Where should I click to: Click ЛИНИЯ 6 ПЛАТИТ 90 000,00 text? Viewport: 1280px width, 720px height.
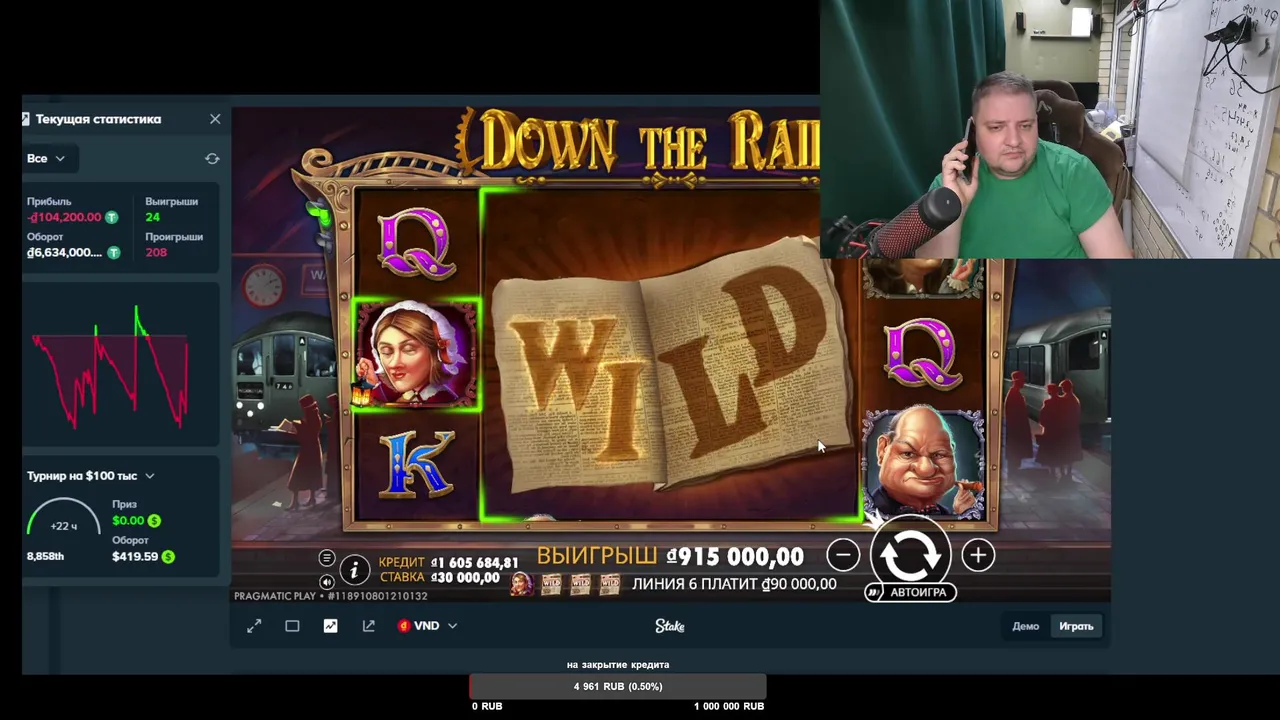coord(734,584)
